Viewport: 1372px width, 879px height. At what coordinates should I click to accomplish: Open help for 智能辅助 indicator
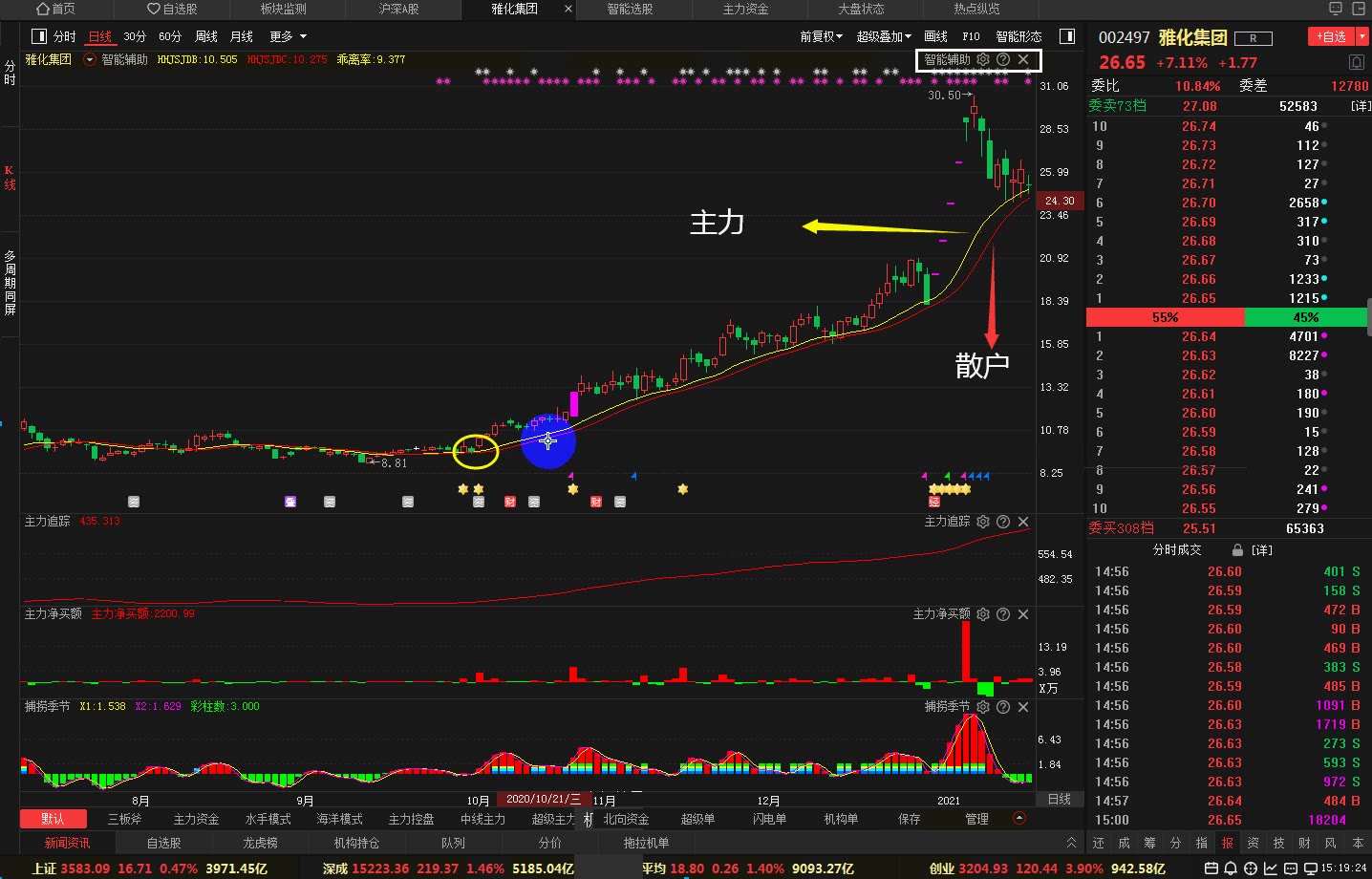[x=1003, y=59]
